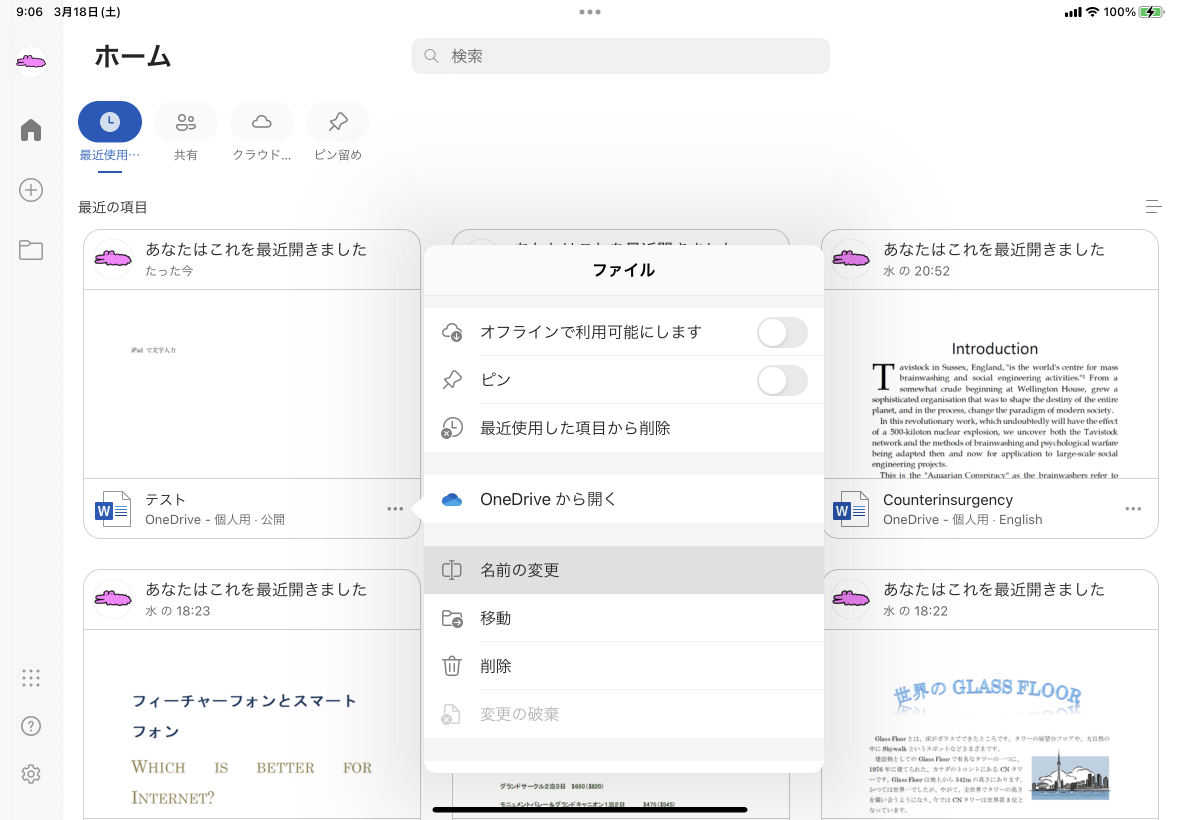Toggle オフラインで利用可能にします switch
The image size is (1180, 820).
coord(782,332)
